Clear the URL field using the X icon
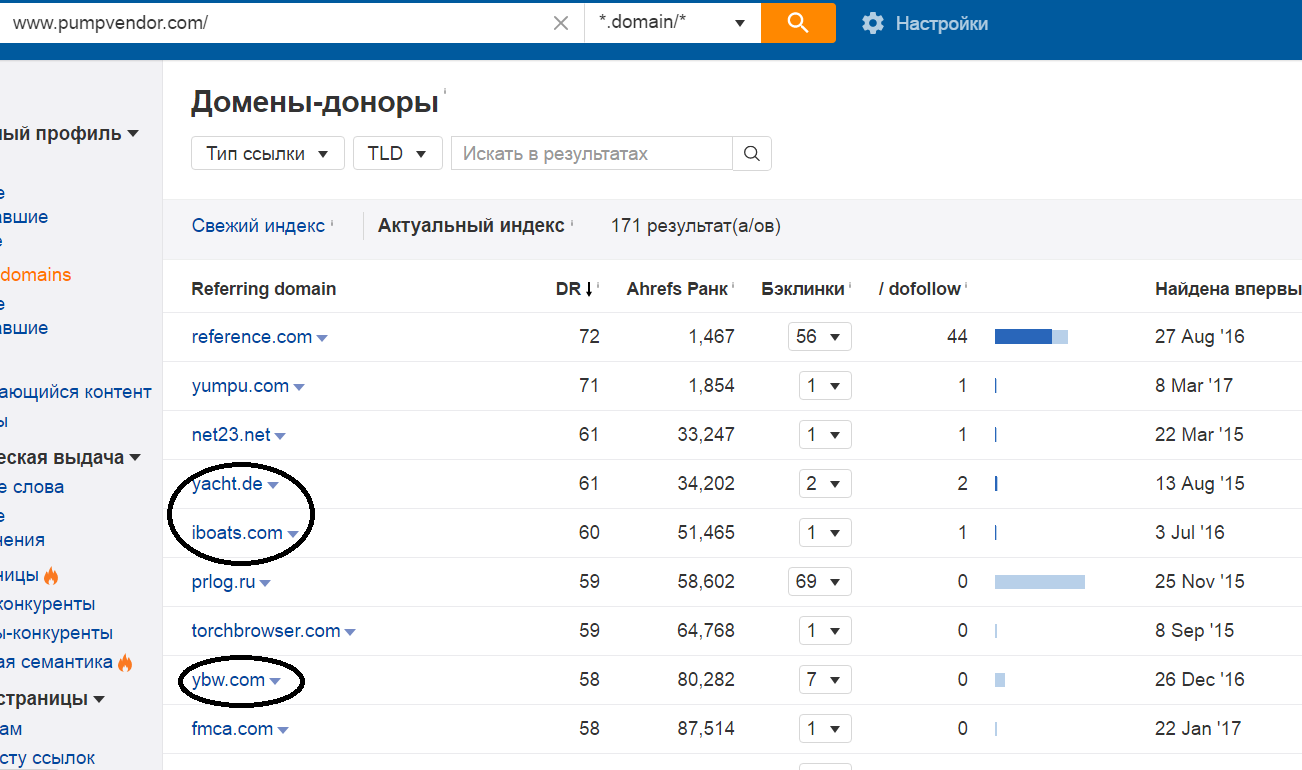This screenshot has height=770, width=1302. tap(561, 22)
